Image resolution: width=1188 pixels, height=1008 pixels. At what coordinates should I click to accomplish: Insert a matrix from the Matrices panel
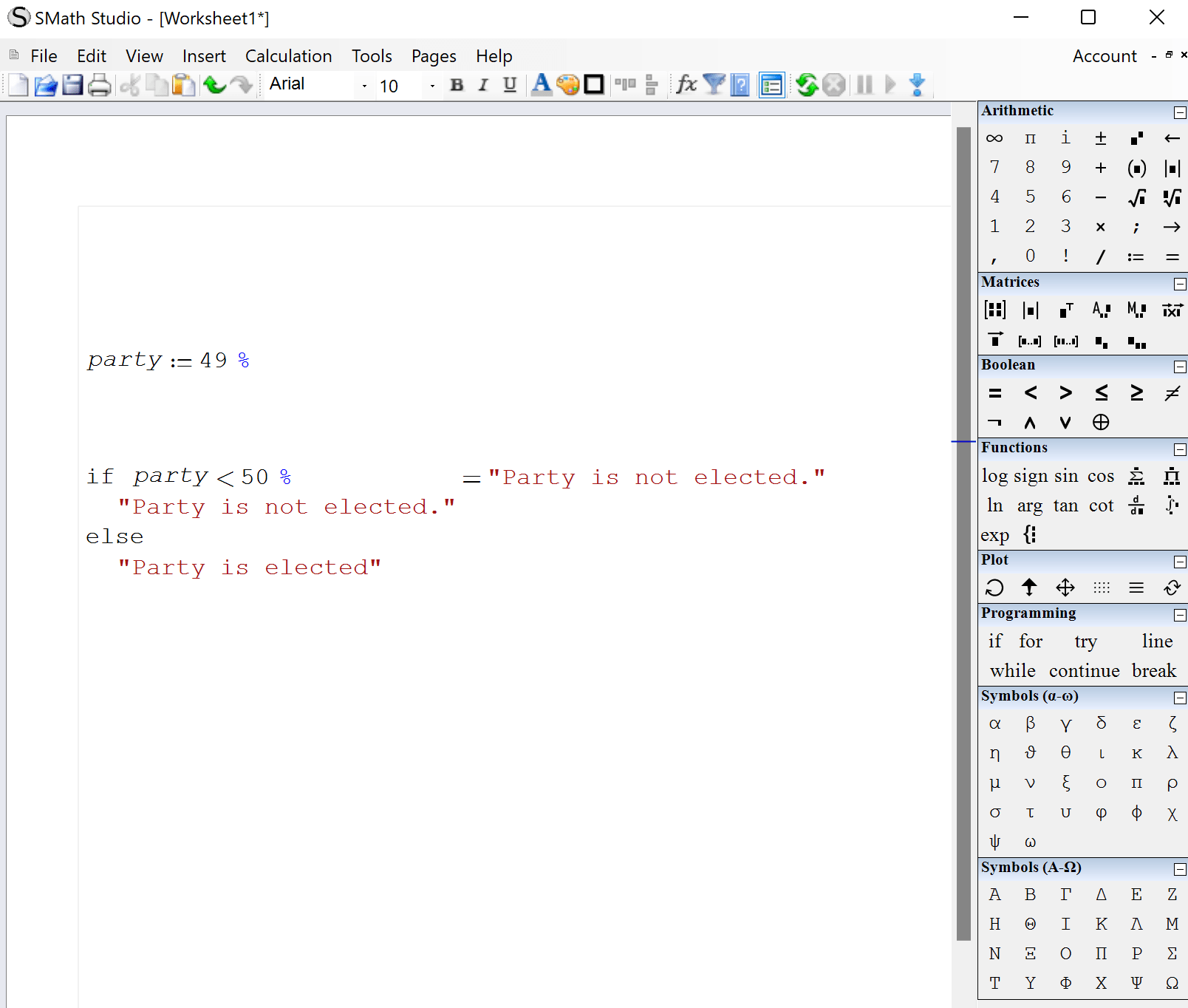pos(994,309)
